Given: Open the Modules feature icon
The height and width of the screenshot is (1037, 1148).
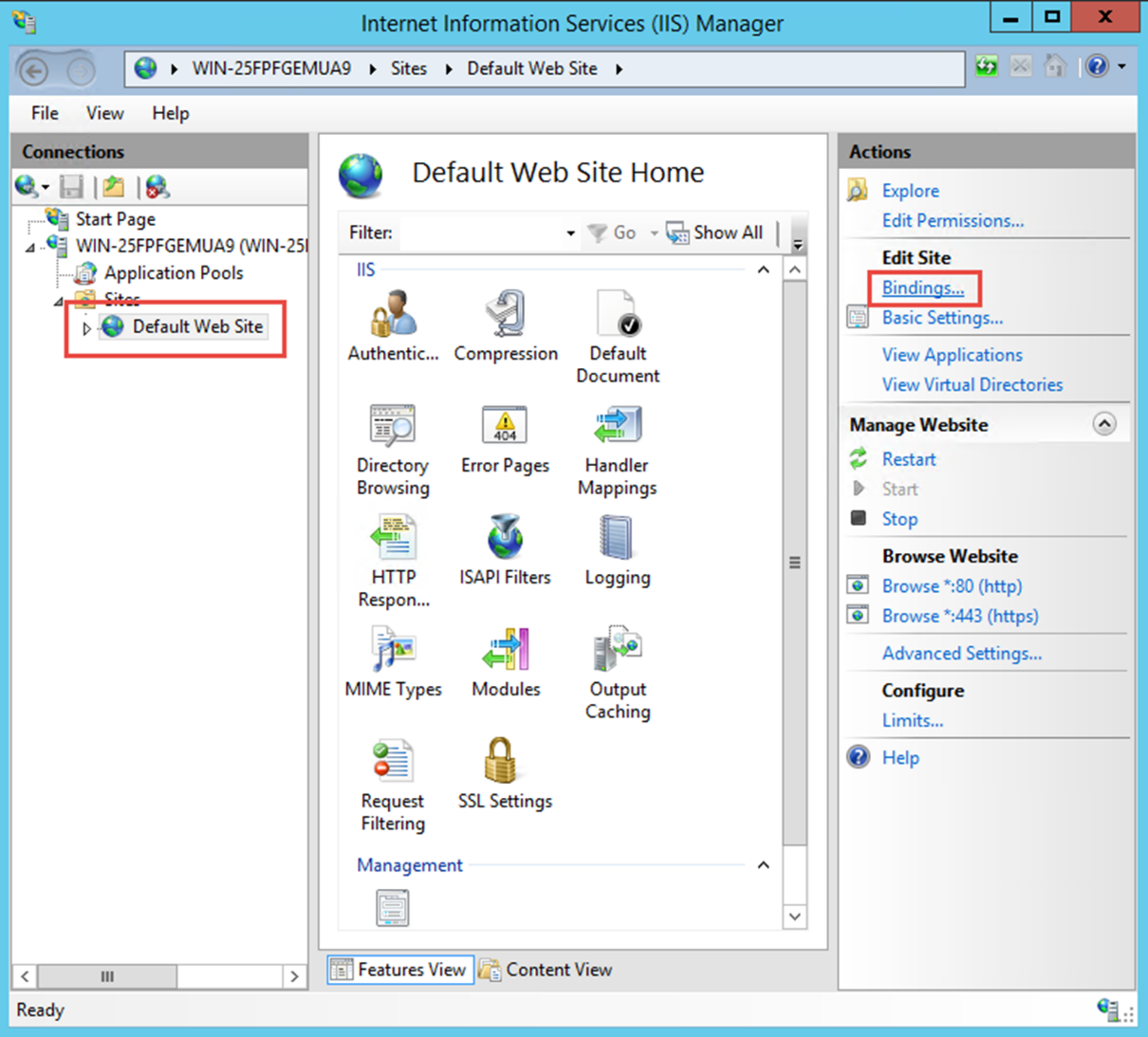Looking at the screenshot, I should tap(506, 662).
